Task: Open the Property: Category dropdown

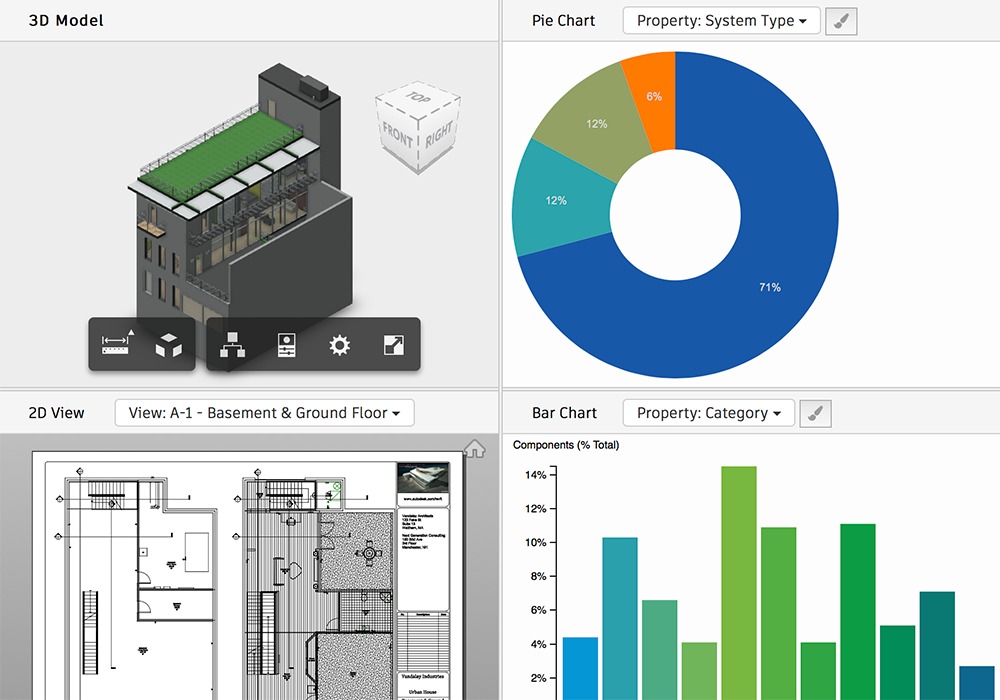Action: pyautogui.click(x=708, y=412)
